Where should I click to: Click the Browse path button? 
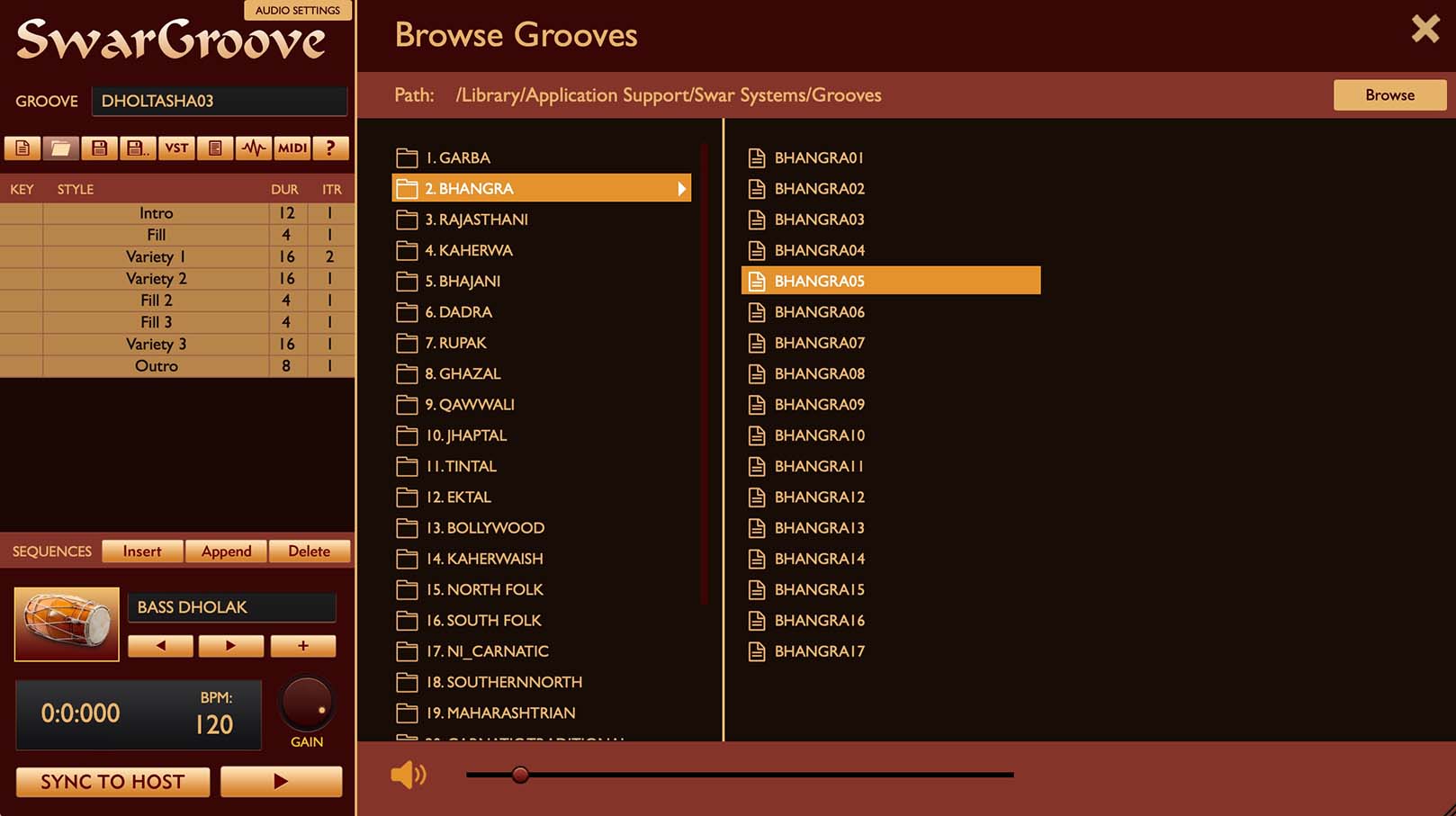coord(1389,95)
